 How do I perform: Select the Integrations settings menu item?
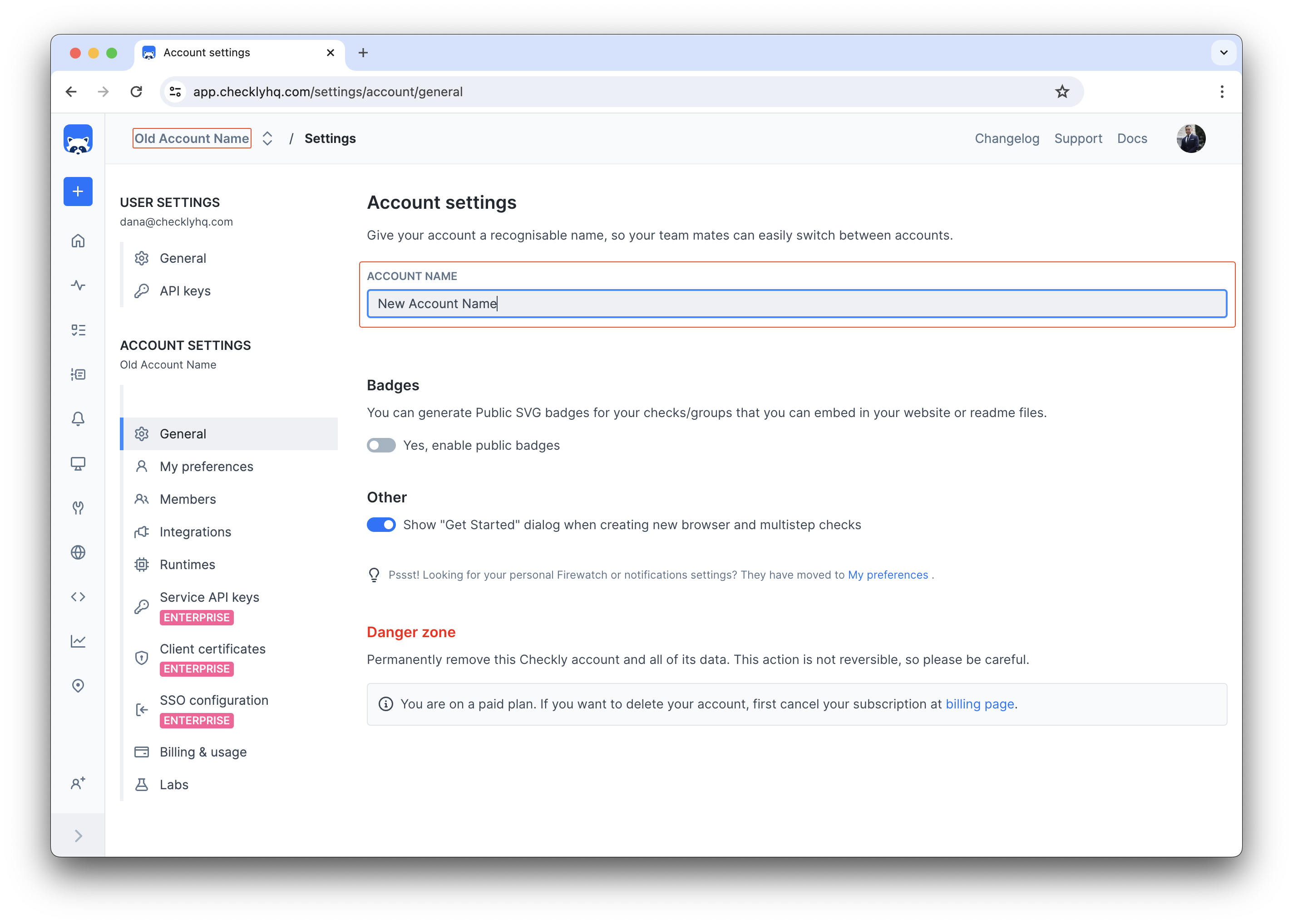[x=196, y=531]
